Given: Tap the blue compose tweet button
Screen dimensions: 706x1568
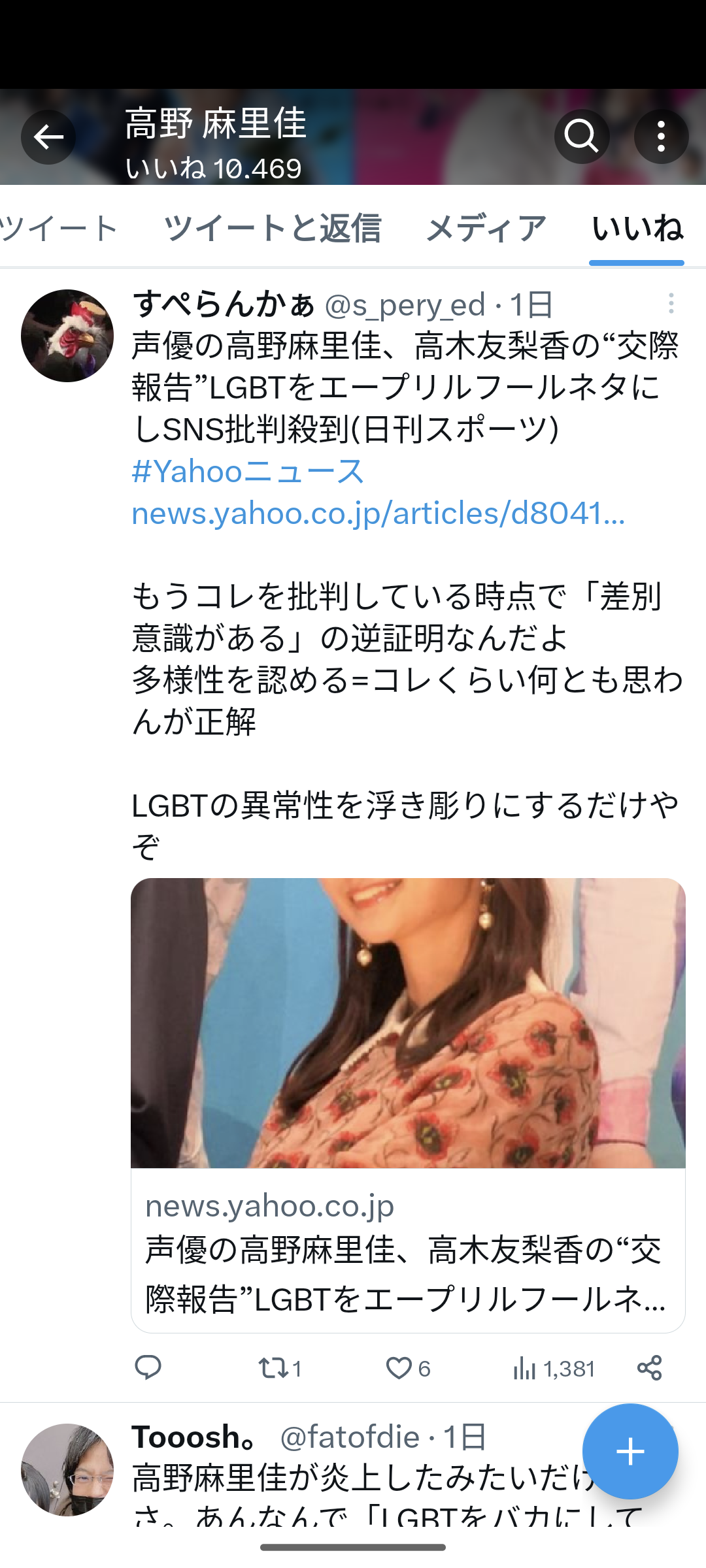Looking at the screenshot, I should (630, 1451).
